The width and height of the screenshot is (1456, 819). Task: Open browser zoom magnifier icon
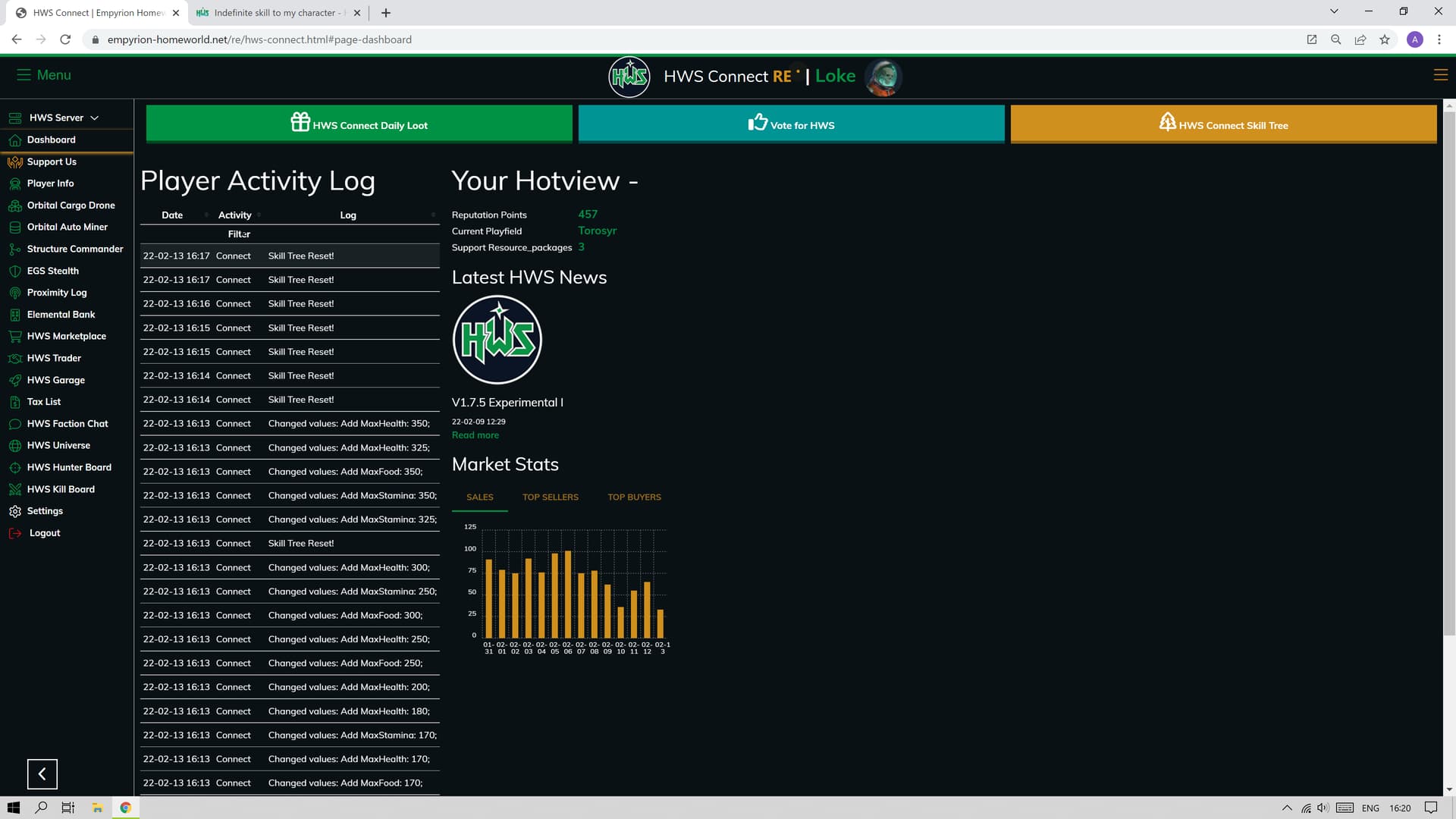pyautogui.click(x=1336, y=39)
